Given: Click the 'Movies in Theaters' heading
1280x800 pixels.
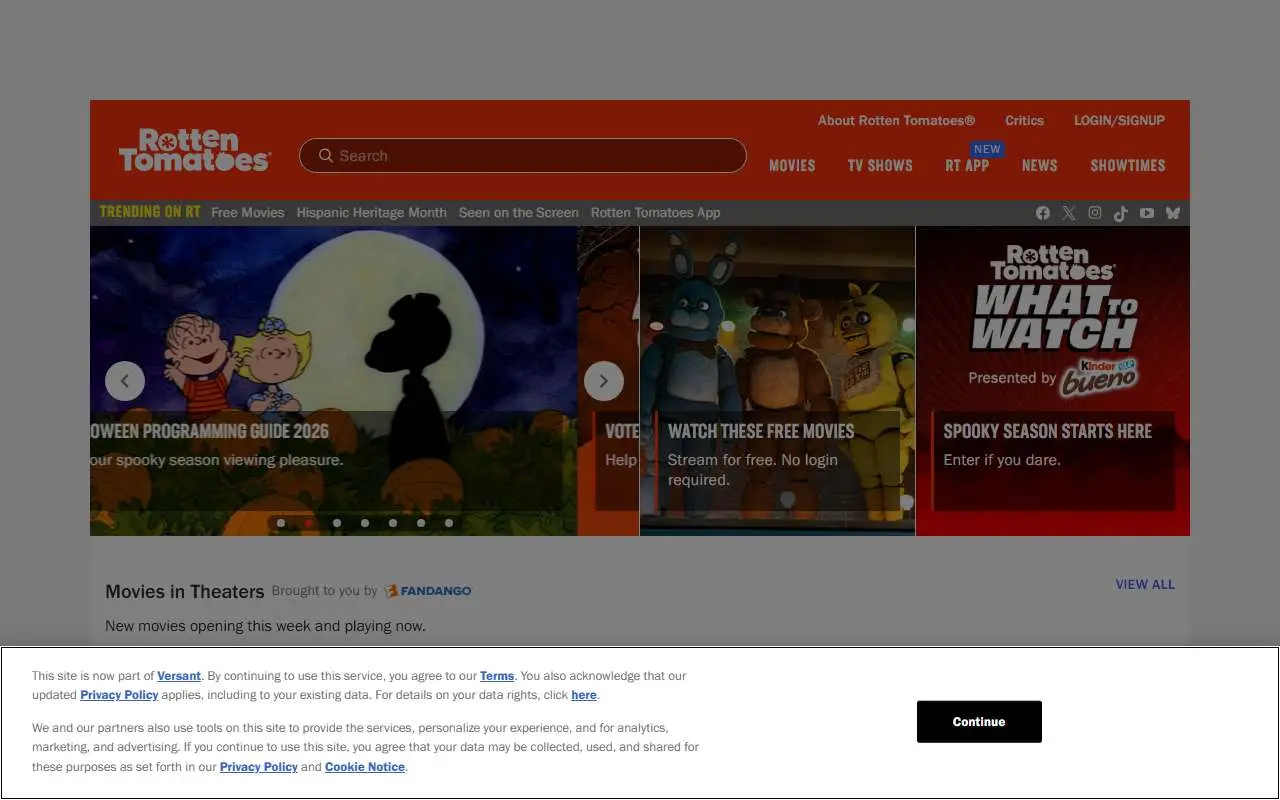Looking at the screenshot, I should (185, 592).
